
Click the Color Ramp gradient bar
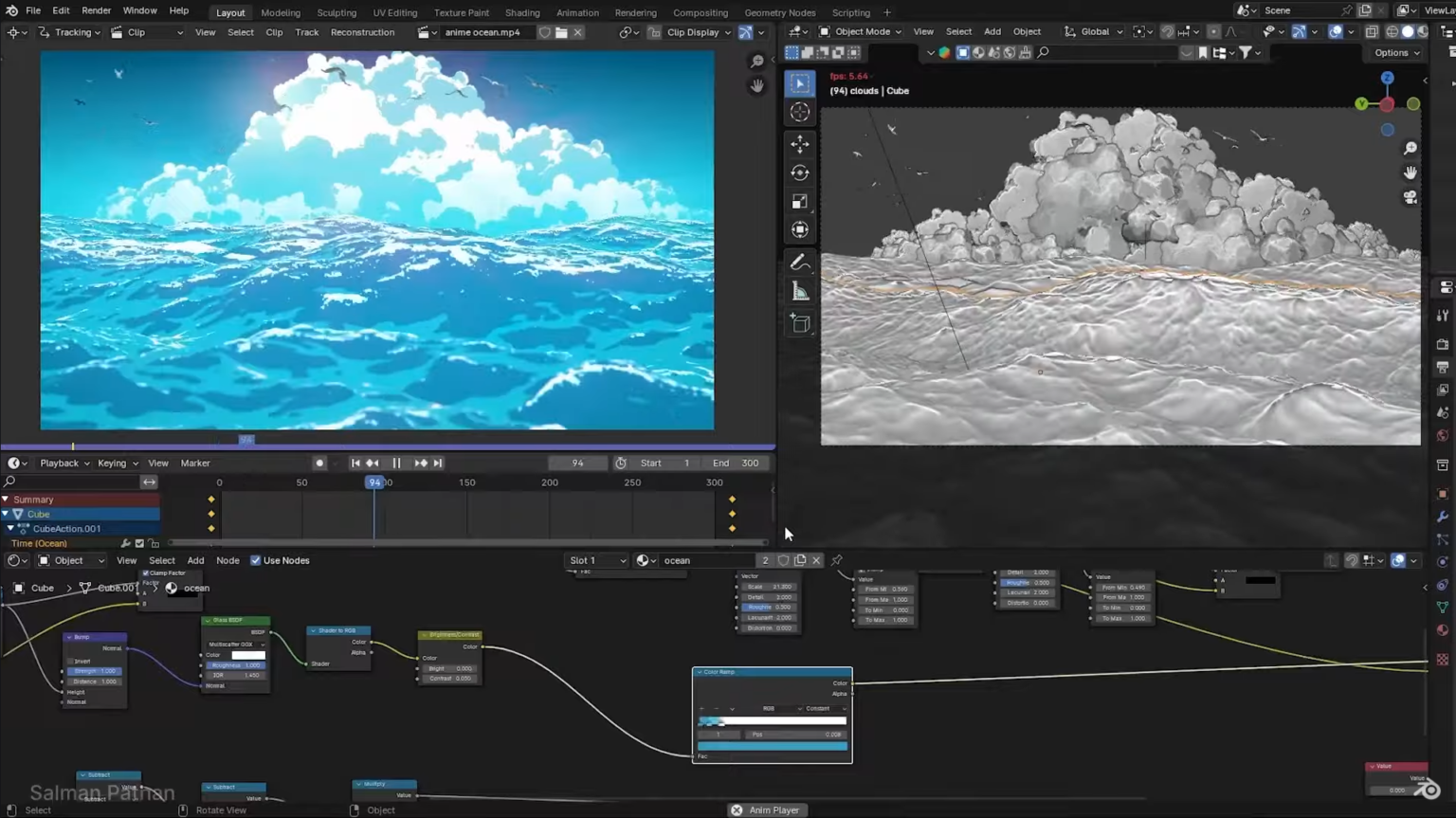772,721
